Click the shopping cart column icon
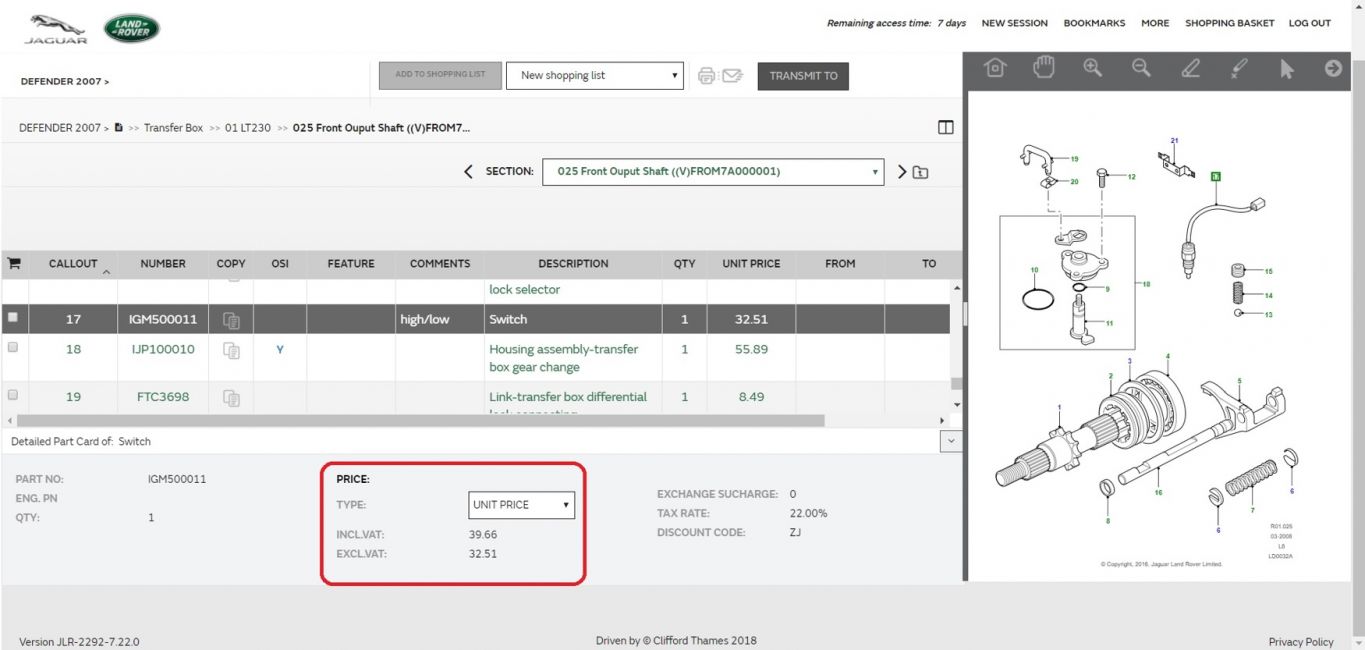 tap(14, 264)
